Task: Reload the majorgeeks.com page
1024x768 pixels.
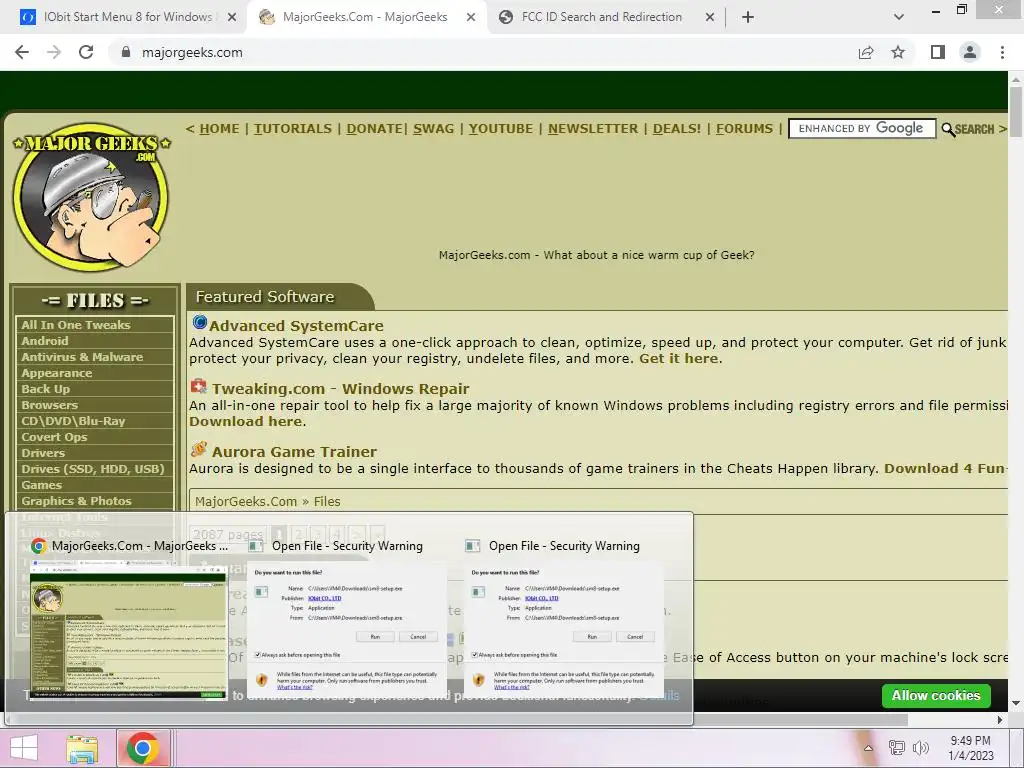Action: click(x=86, y=52)
